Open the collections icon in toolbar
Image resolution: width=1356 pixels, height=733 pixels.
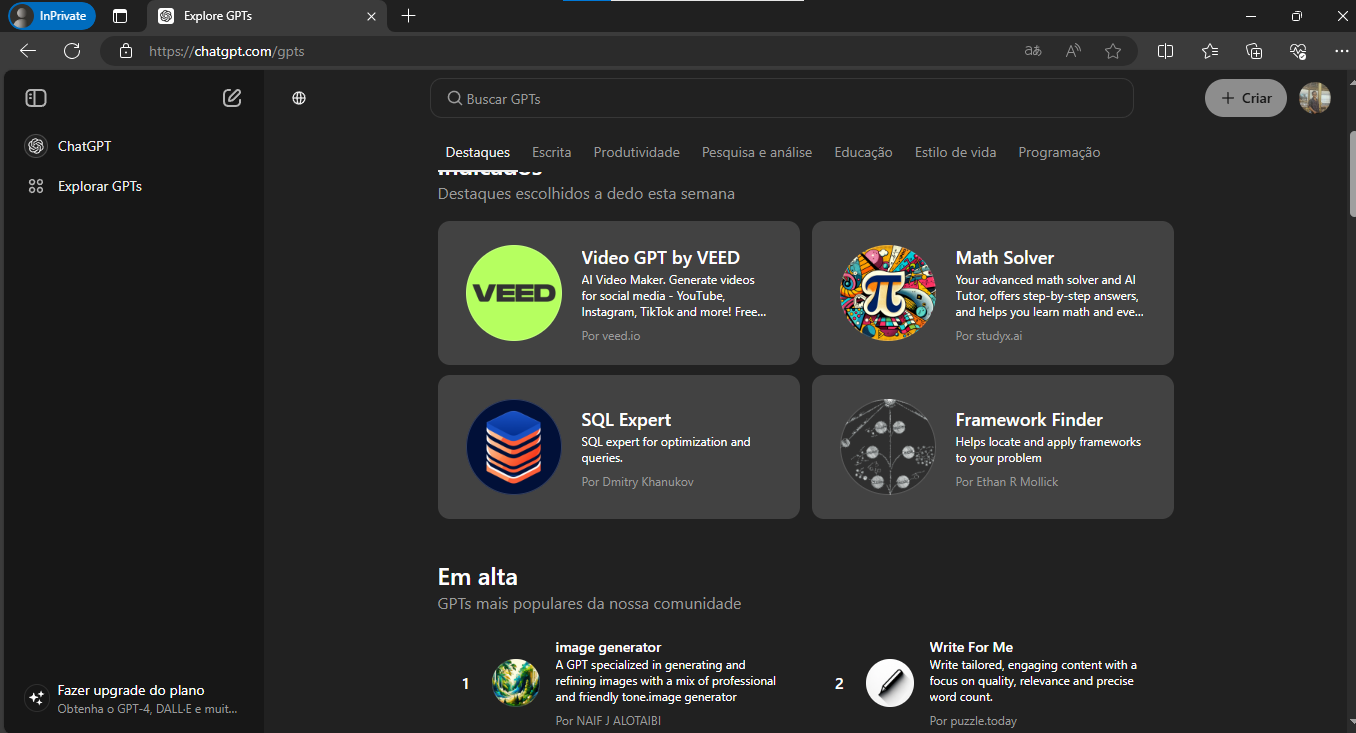coord(1254,51)
